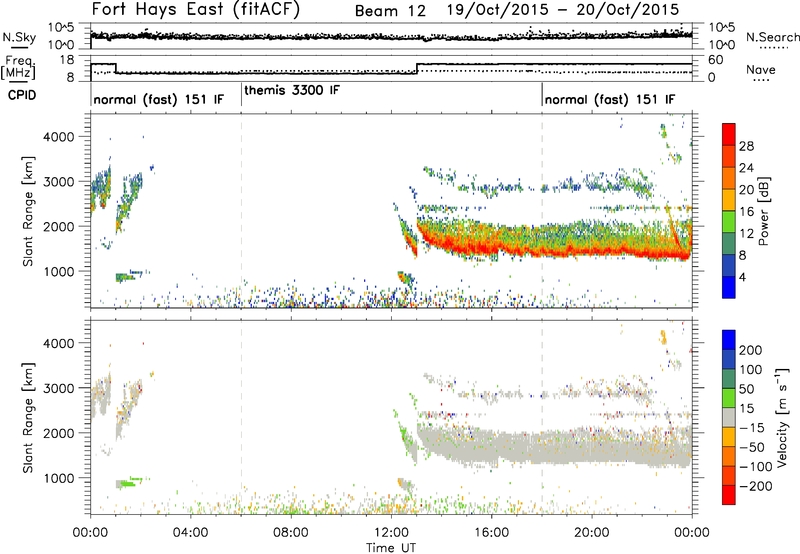Click the 'normal (fast) 151 IF' label starting at 00:00

[159, 99]
